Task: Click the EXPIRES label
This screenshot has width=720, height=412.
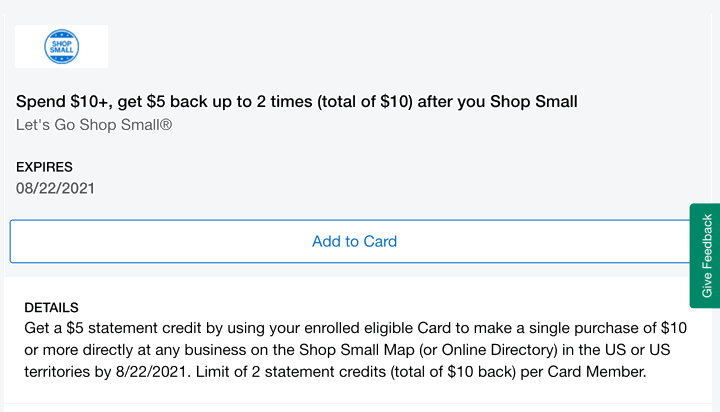Action: 44,167
